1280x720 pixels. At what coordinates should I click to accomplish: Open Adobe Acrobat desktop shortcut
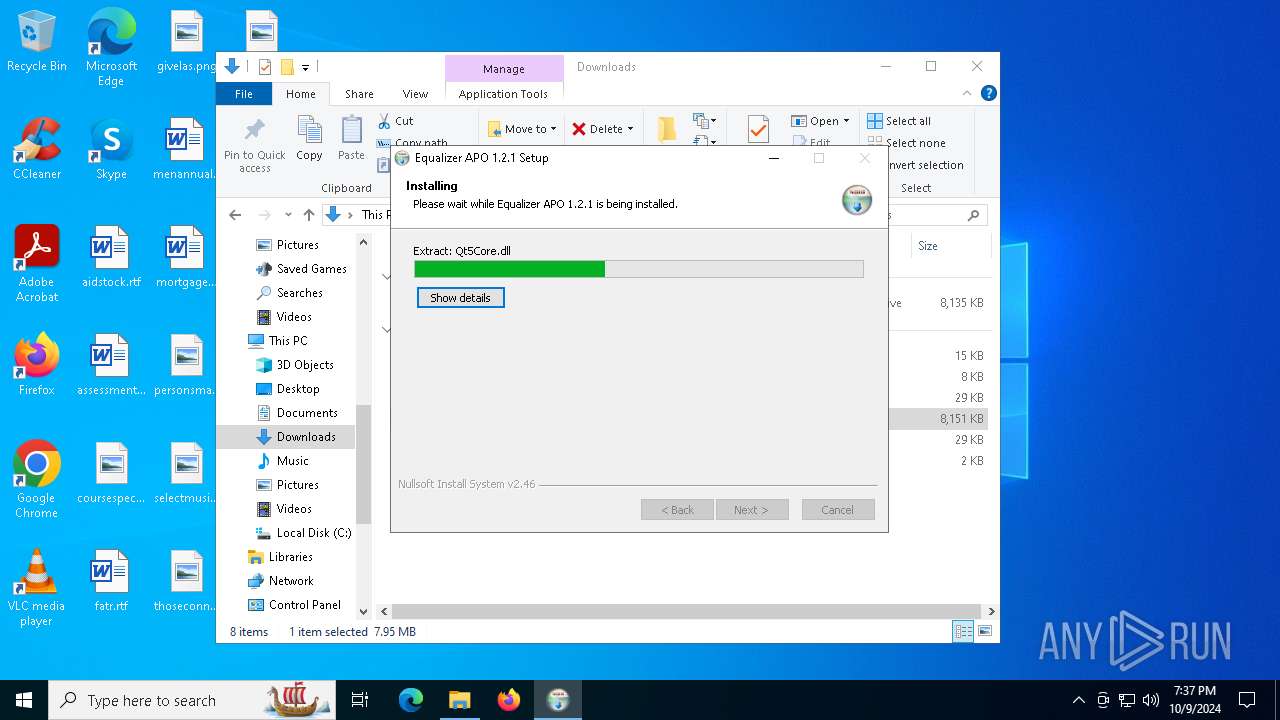(37, 264)
